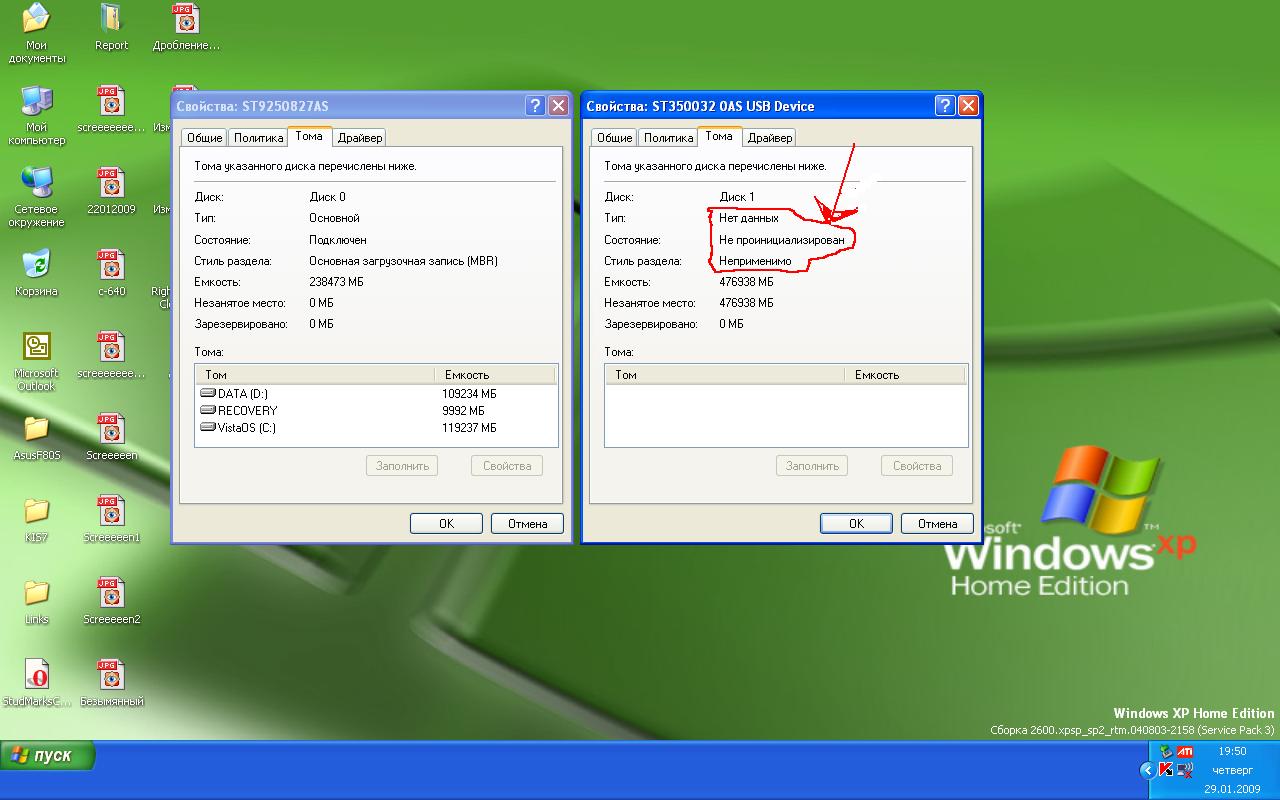Click the 119237 МБ capacity value

click(x=469, y=428)
